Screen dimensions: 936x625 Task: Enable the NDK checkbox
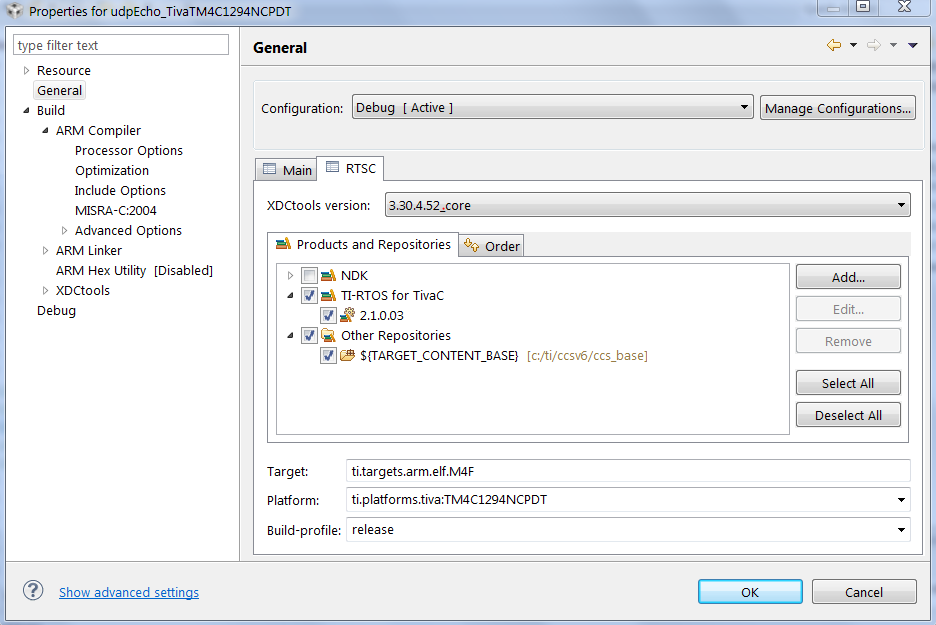pyautogui.click(x=309, y=276)
